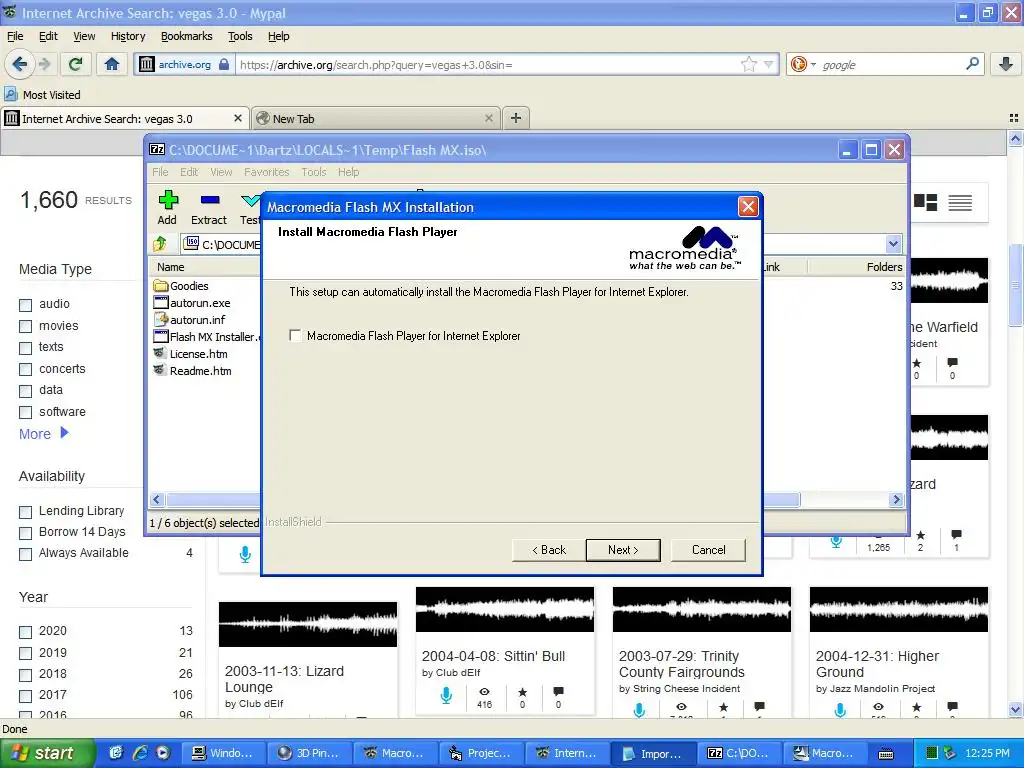Click the Most Visited bookmark icon
1024x768 pixels.
[x=10, y=94]
